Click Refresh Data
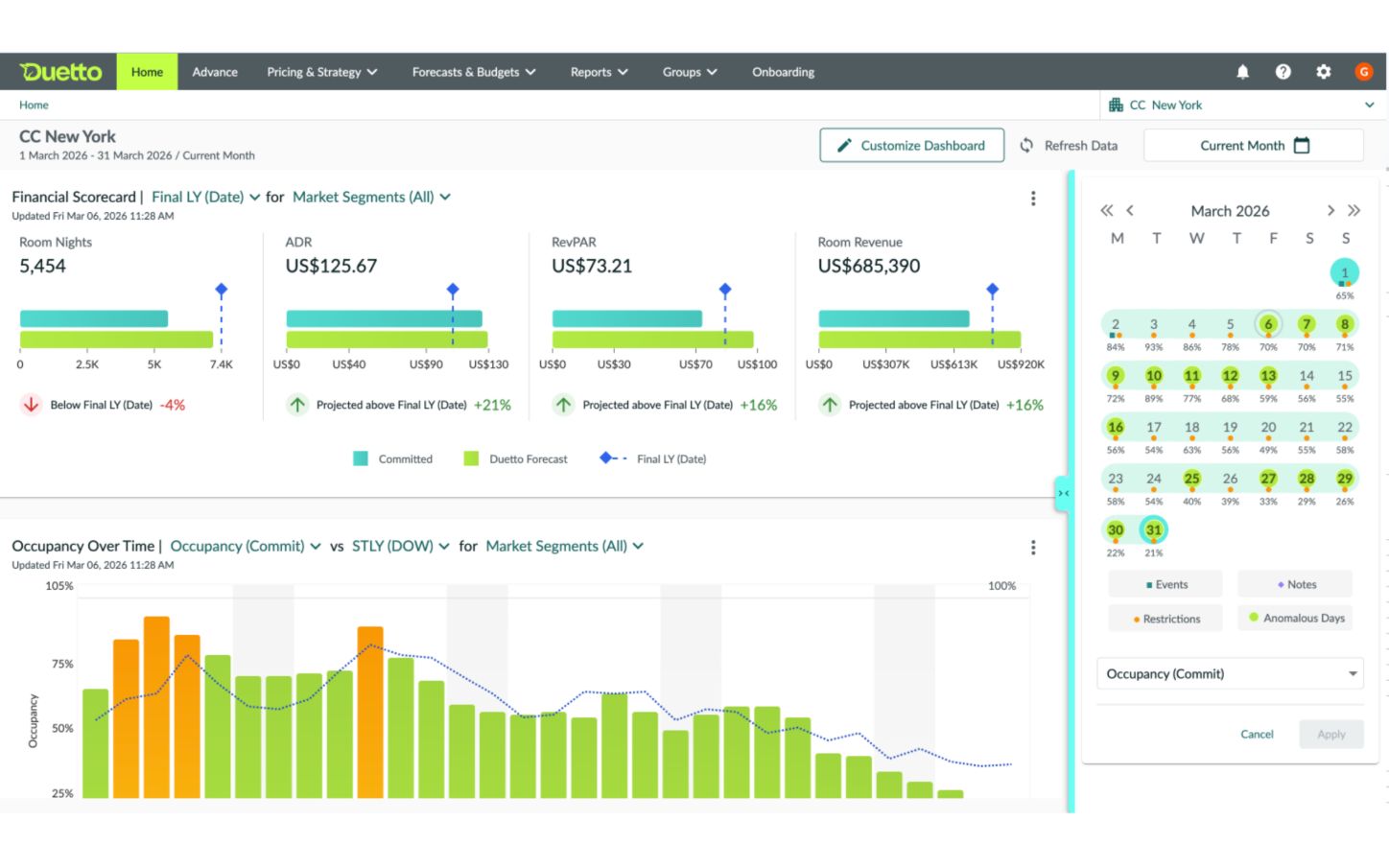Image resolution: width=1389 pixels, height=868 pixels. point(1069,146)
